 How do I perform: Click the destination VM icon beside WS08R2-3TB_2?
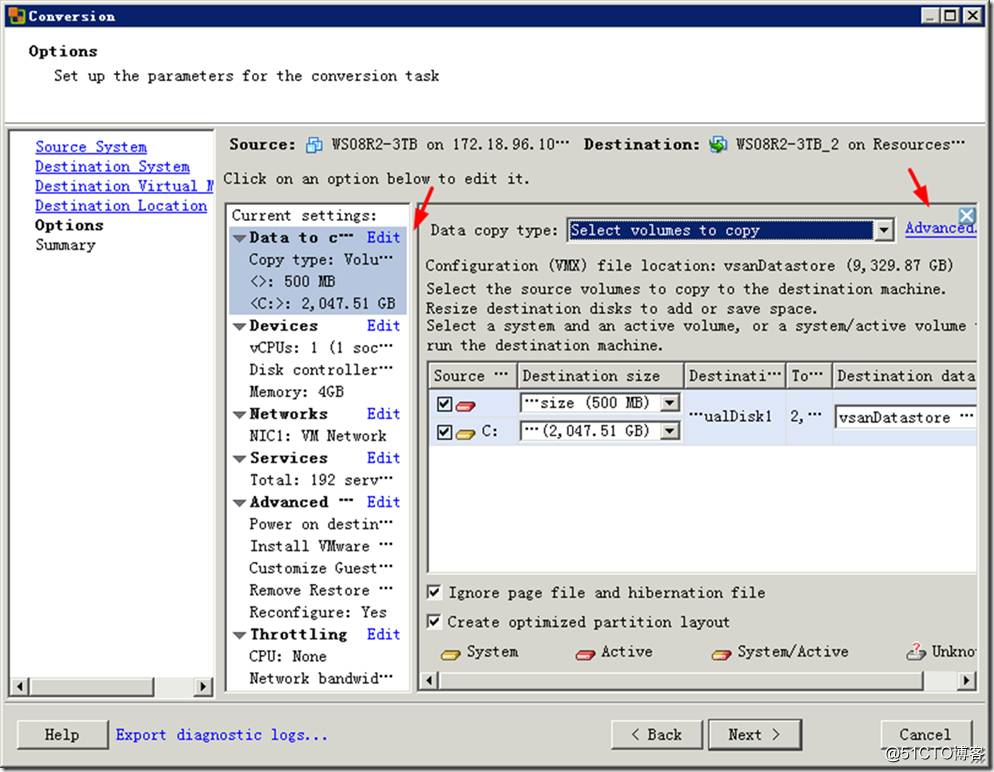pyautogui.click(x=718, y=145)
